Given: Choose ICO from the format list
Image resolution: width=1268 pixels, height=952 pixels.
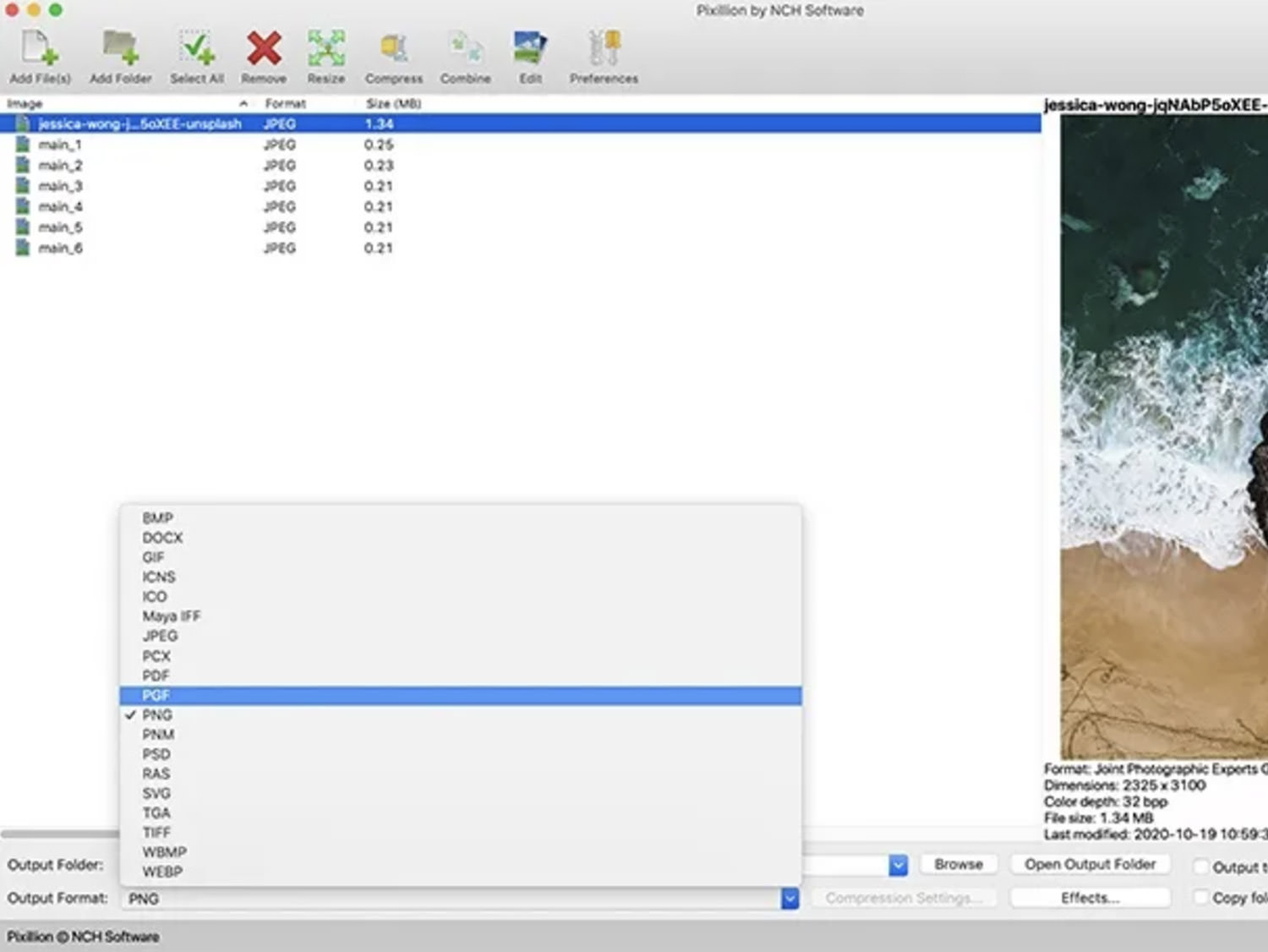Looking at the screenshot, I should tap(461, 597).
